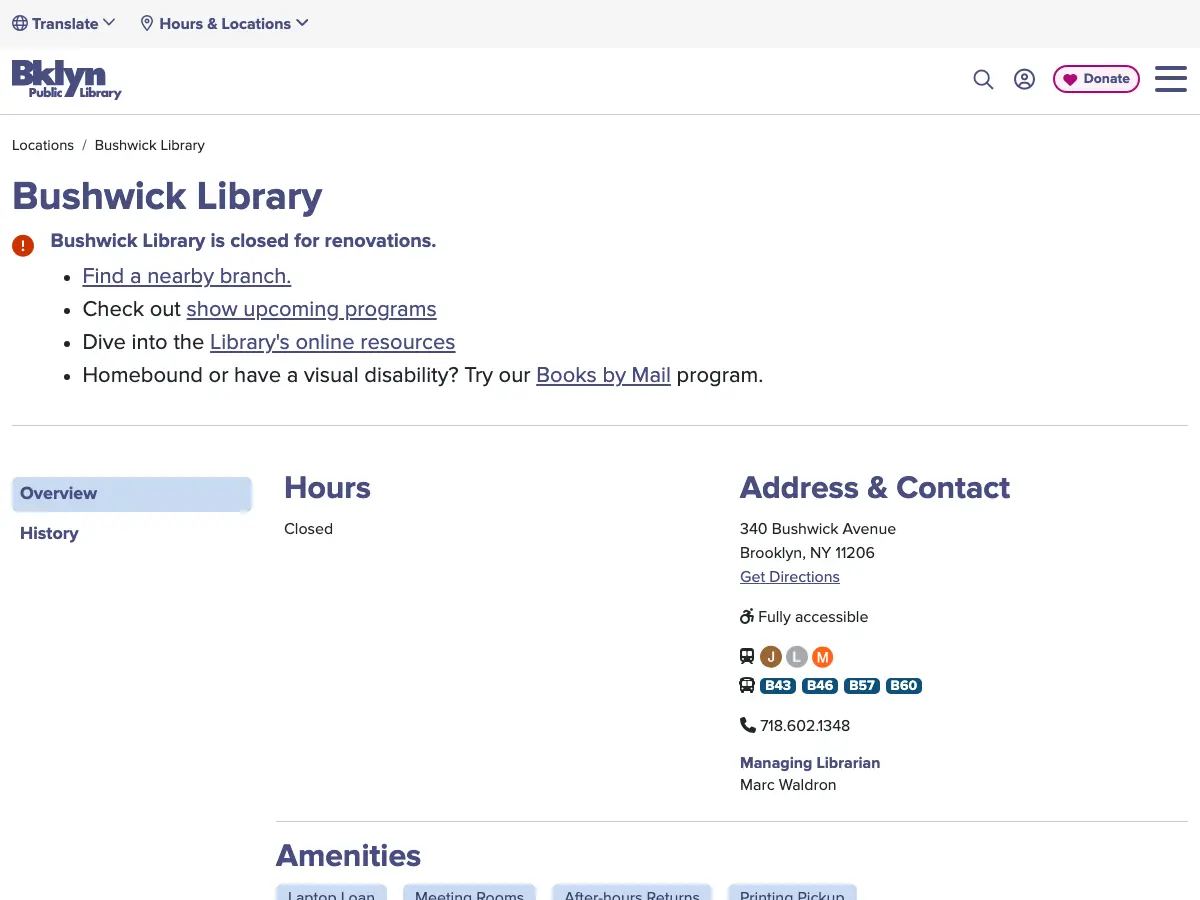Click the Laptop Loan amenity tag

pos(331,894)
